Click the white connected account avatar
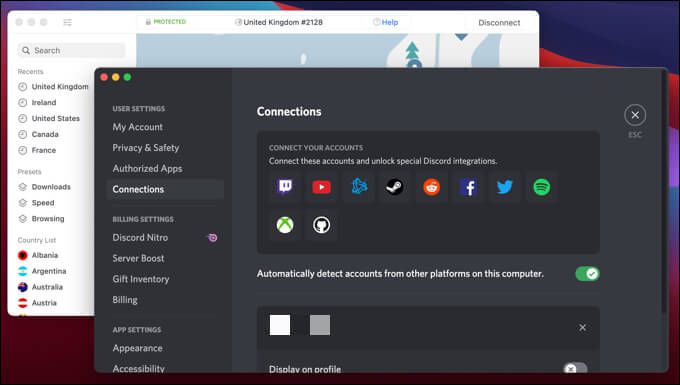The width and height of the screenshot is (680, 385). (x=280, y=325)
